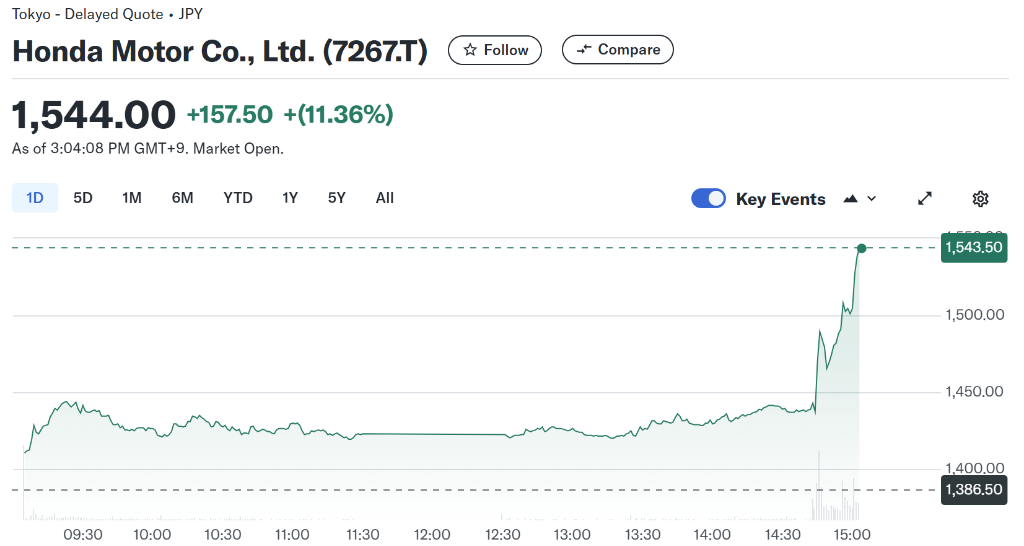
Task: Switch to the 5D range
Action: pyautogui.click(x=83, y=198)
